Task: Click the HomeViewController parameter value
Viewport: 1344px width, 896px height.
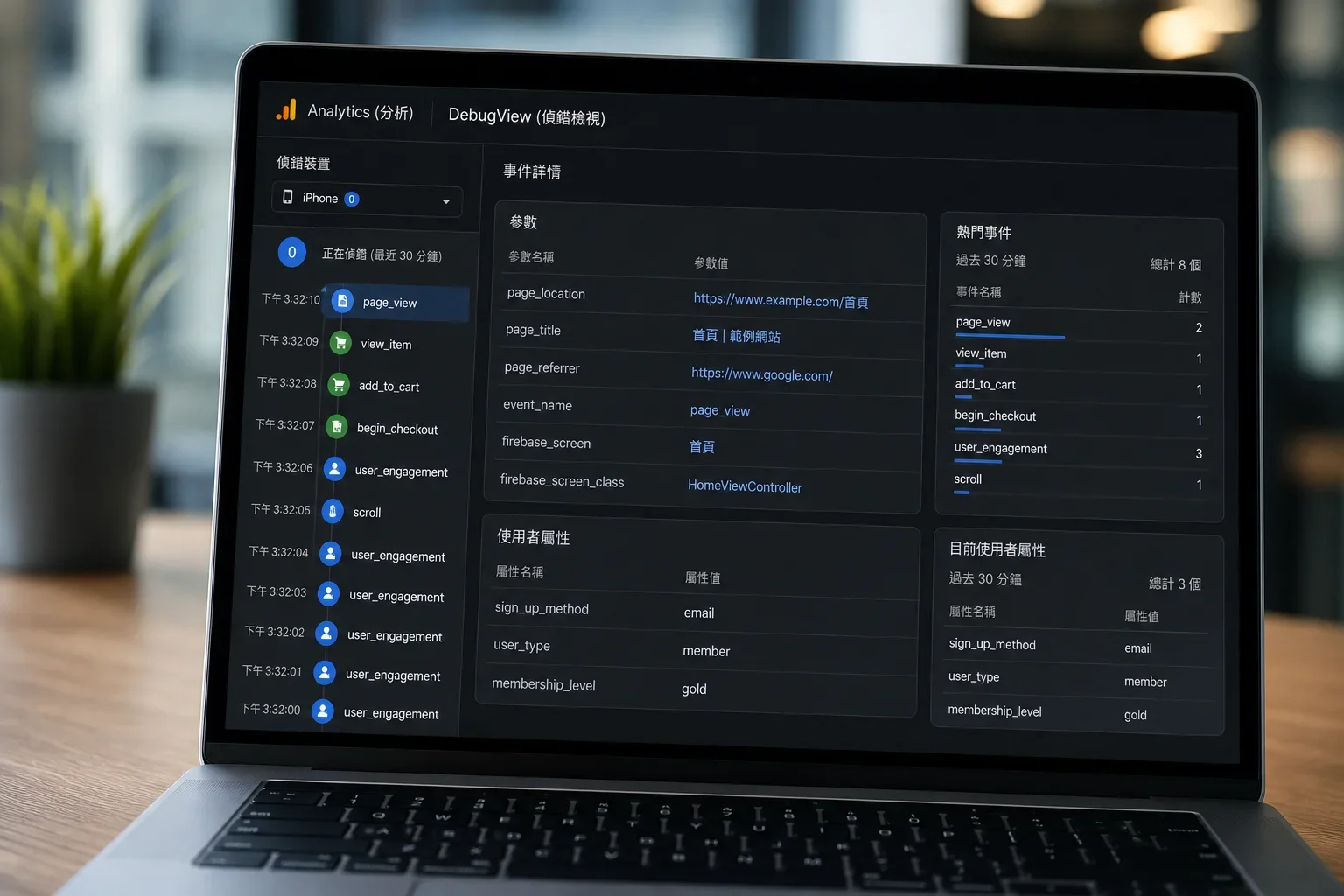Action: tap(745, 486)
